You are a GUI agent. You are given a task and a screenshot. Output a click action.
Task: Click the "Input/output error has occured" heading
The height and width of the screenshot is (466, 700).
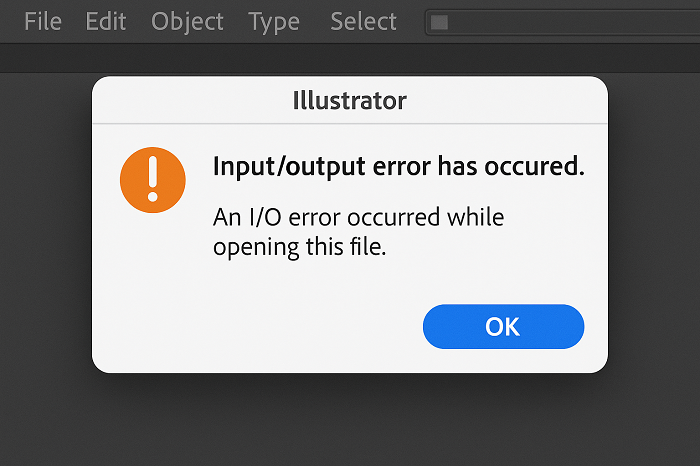click(x=398, y=167)
